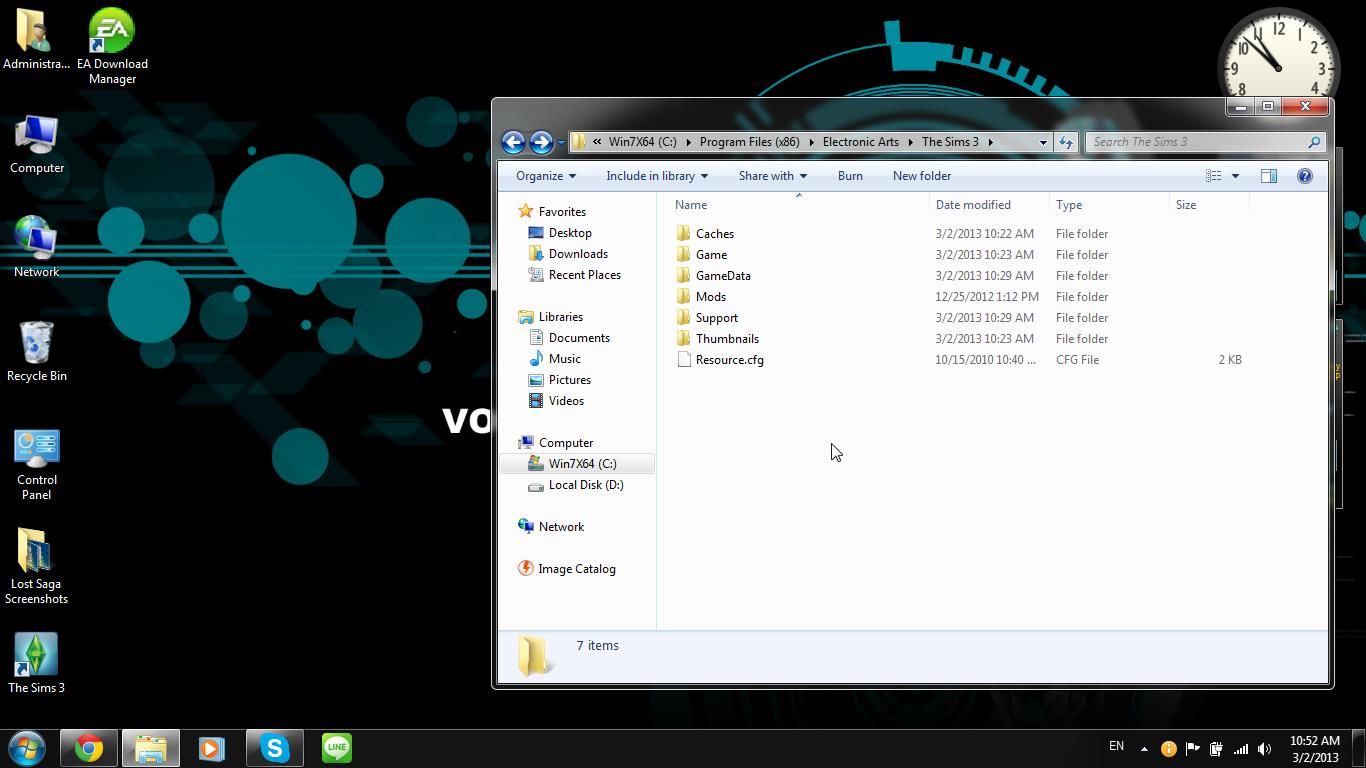Select The Sims 3 desktop shortcut
Screen dimensions: 1366x768
point(37,664)
